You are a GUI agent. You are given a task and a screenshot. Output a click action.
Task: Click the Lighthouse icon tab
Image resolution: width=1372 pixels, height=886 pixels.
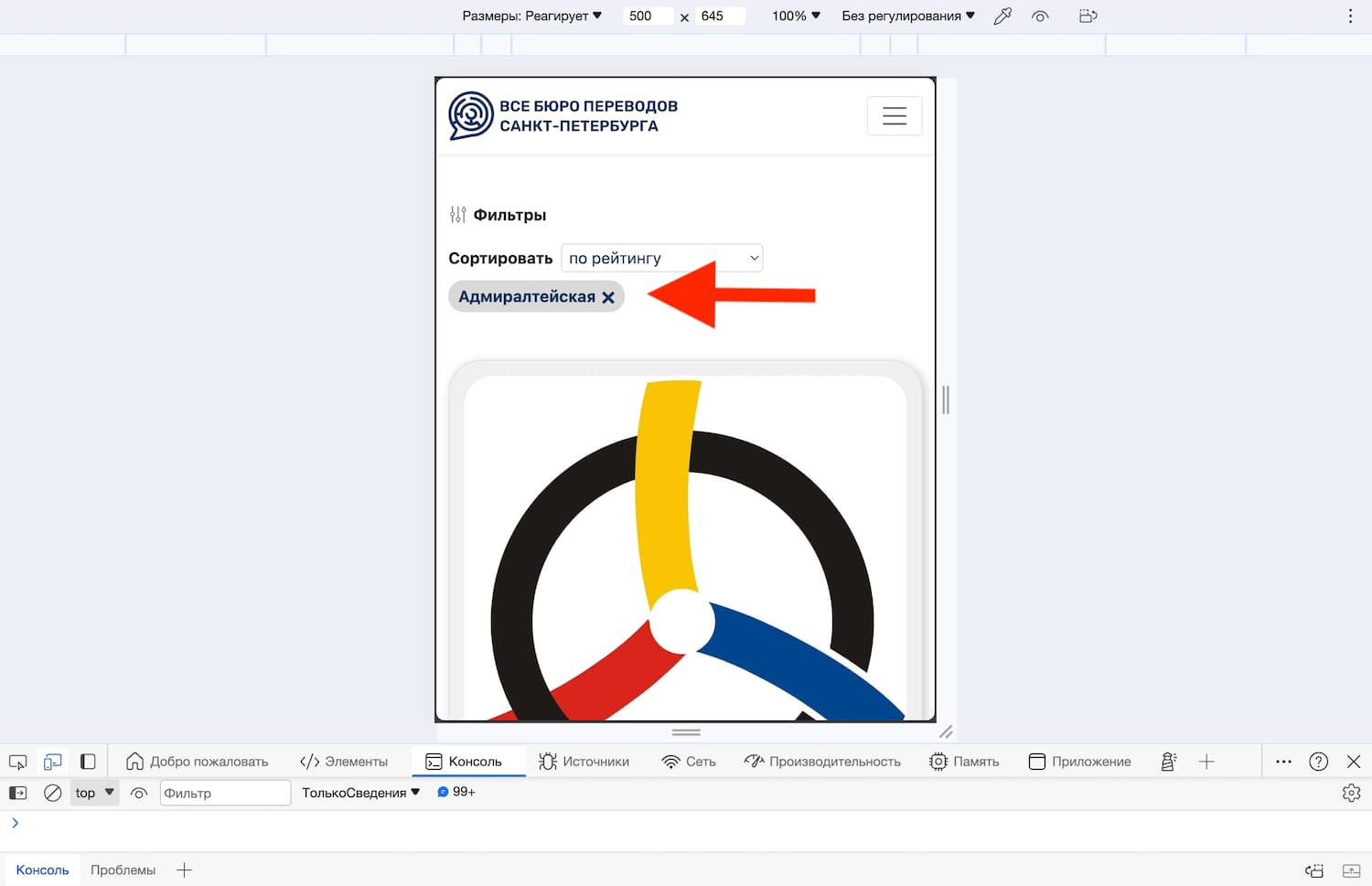[1168, 762]
